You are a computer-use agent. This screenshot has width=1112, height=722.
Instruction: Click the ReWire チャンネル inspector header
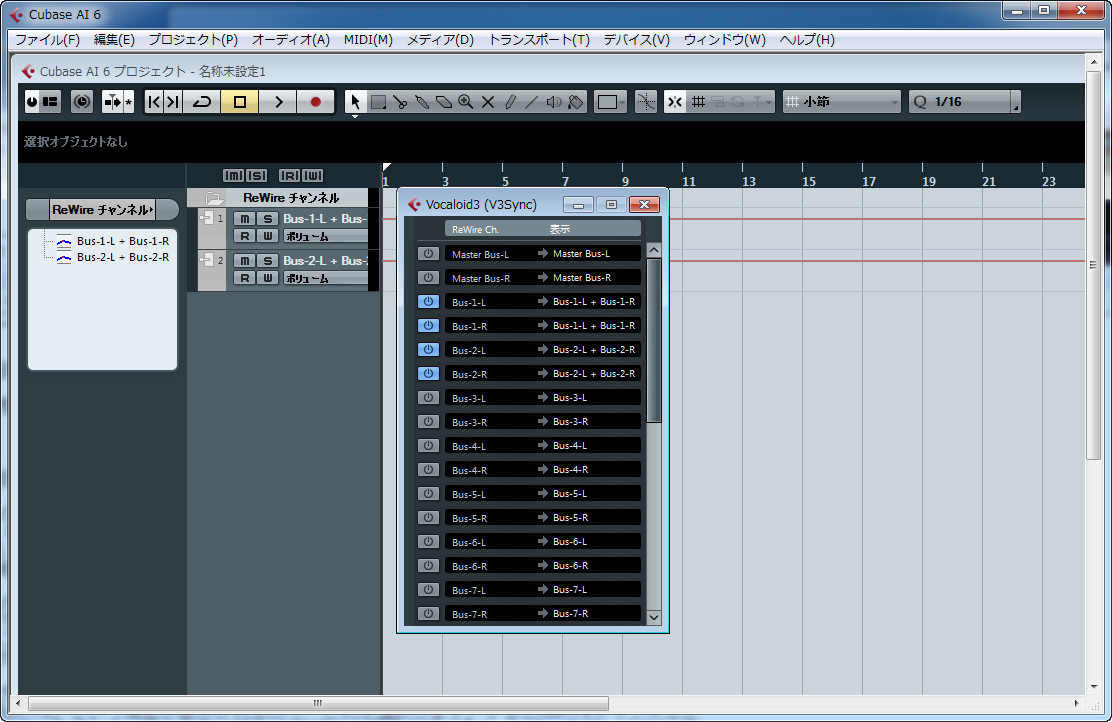point(102,210)
